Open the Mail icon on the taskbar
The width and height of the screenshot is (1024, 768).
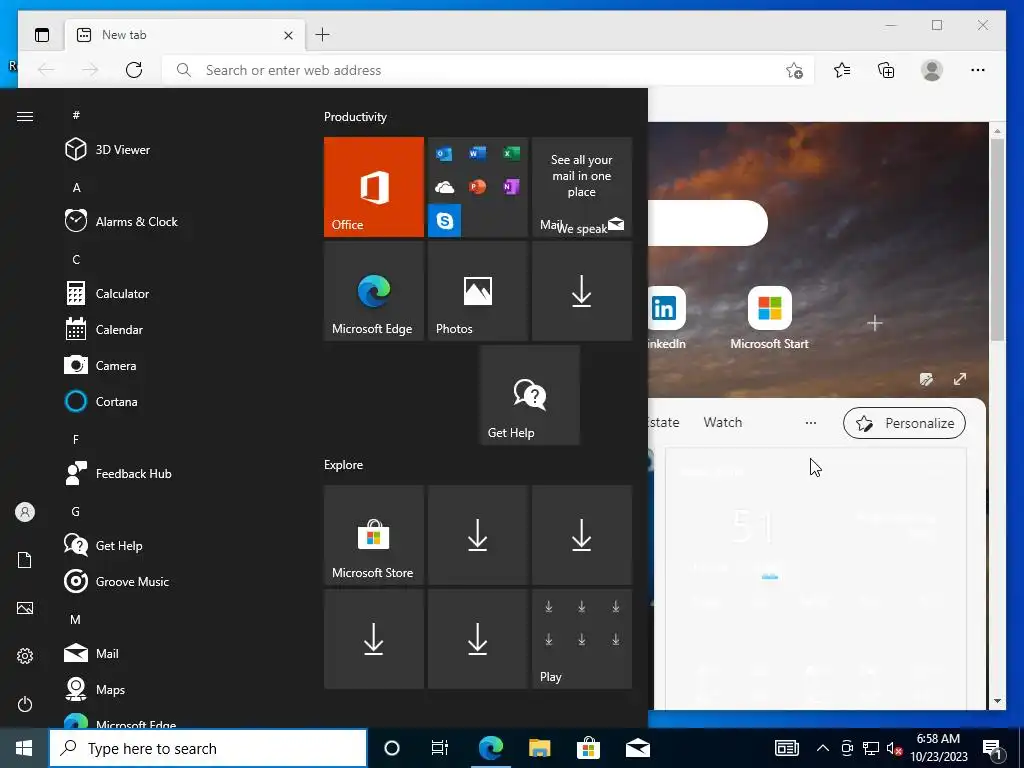(637, 748)
